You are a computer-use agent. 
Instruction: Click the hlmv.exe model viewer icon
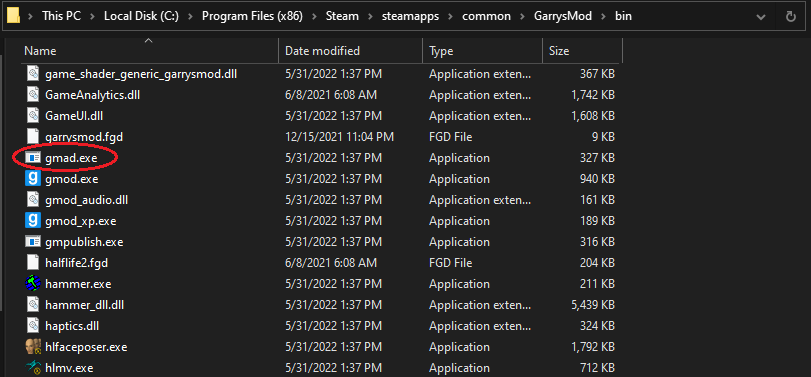click(33, 368)
